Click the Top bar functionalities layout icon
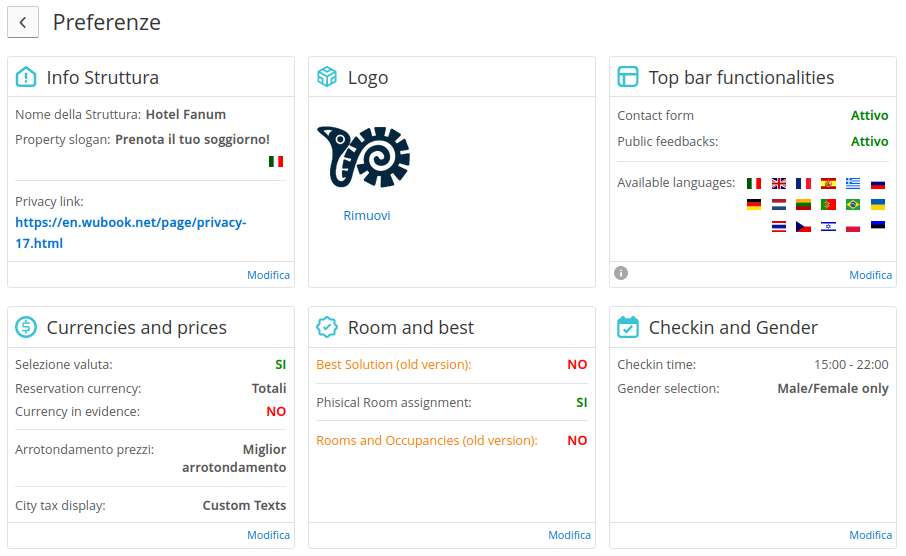Image resolution: width=906 pixels, height=556 pixels. click(628, 77)
